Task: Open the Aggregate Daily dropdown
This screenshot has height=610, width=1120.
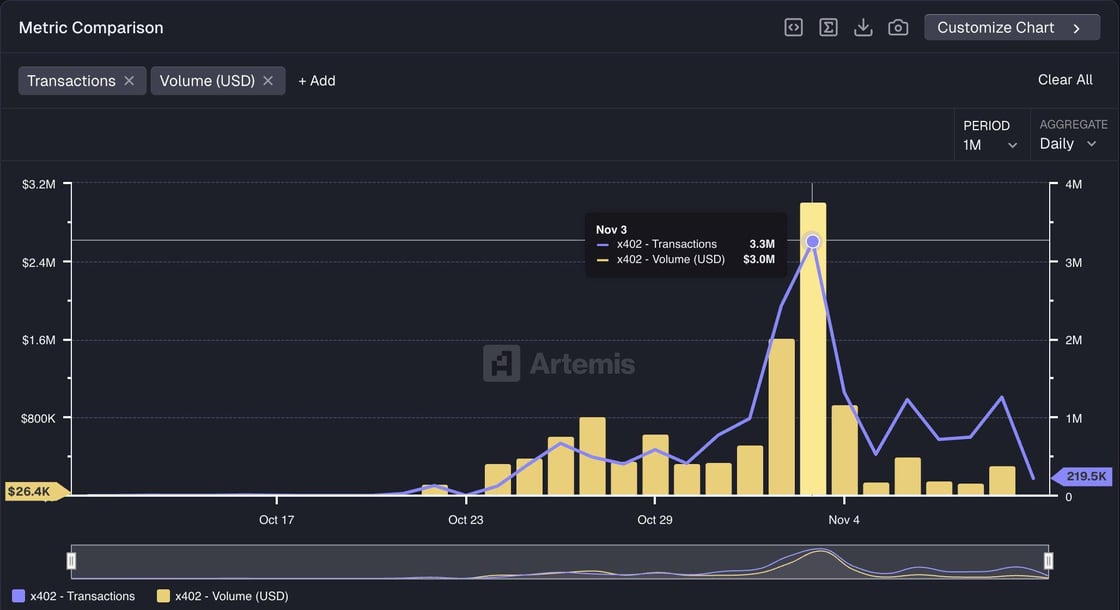Action: 1068,144
